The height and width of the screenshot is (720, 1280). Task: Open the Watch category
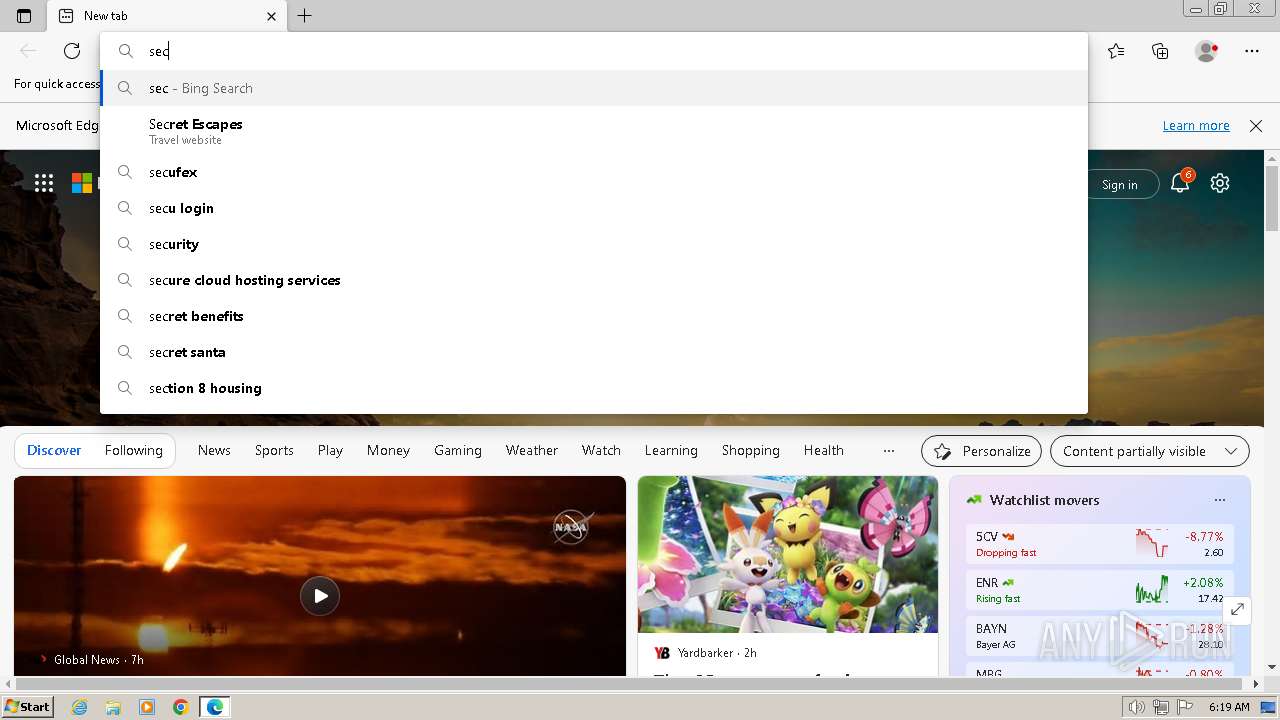[x=601, y=450]
